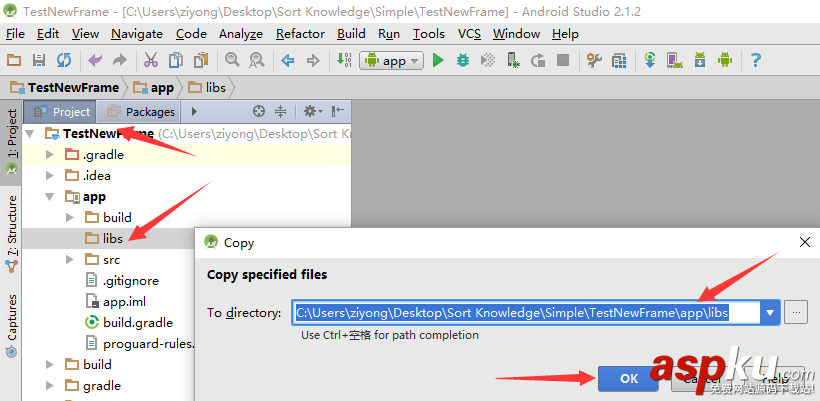Open the 7: Structure side tool tab
The height and width of the screenshot is (401, 820).
coord(12,233)
